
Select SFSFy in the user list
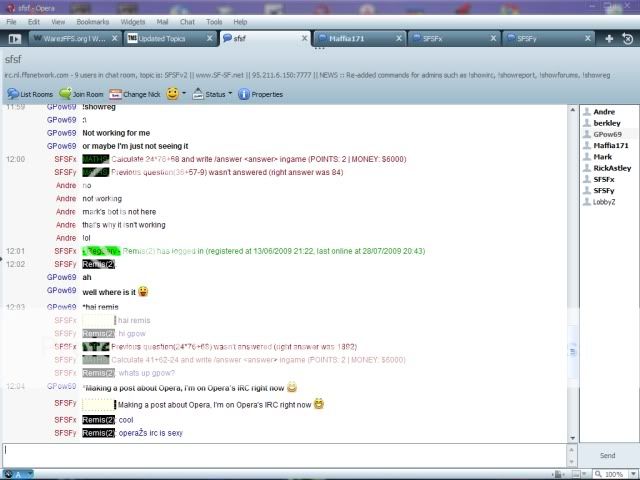604,191
